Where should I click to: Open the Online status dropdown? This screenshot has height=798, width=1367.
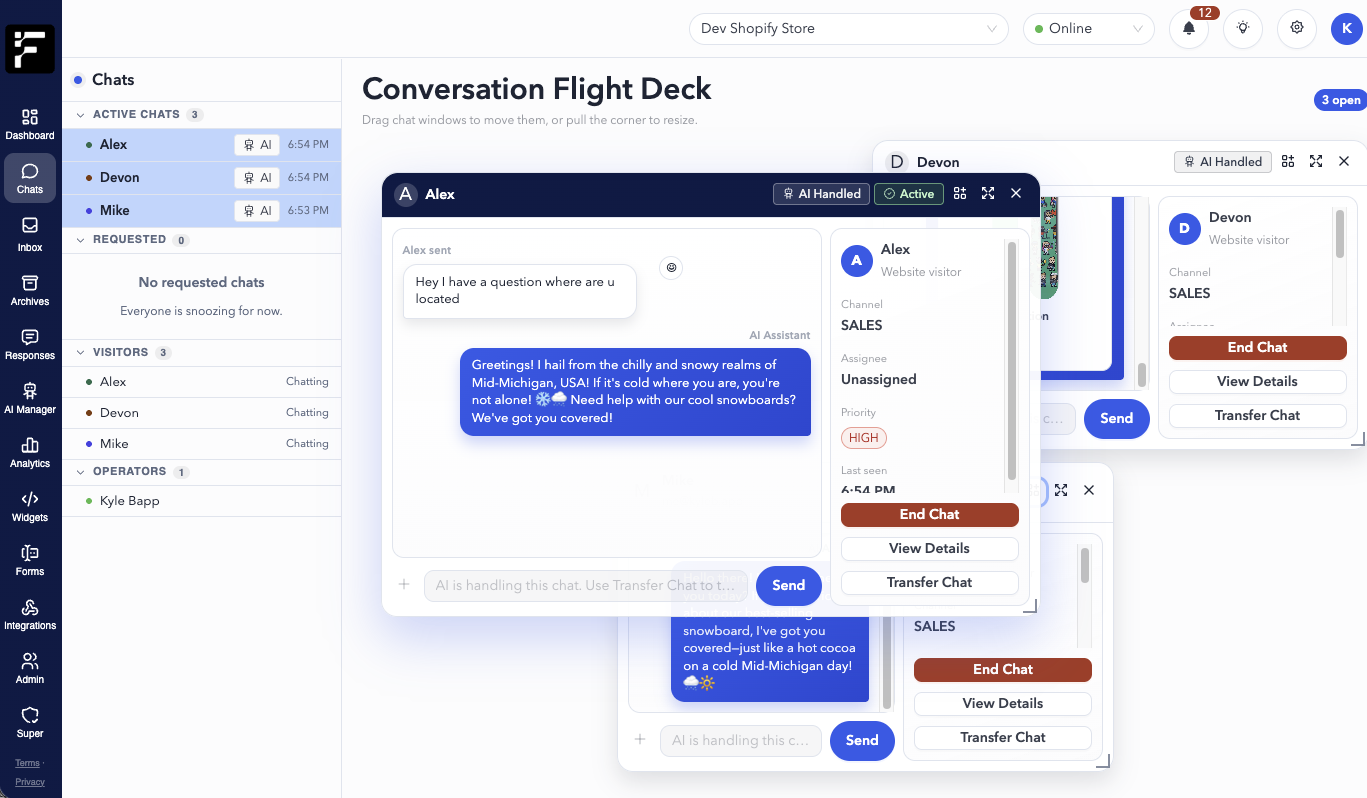tap(1088, 28)
